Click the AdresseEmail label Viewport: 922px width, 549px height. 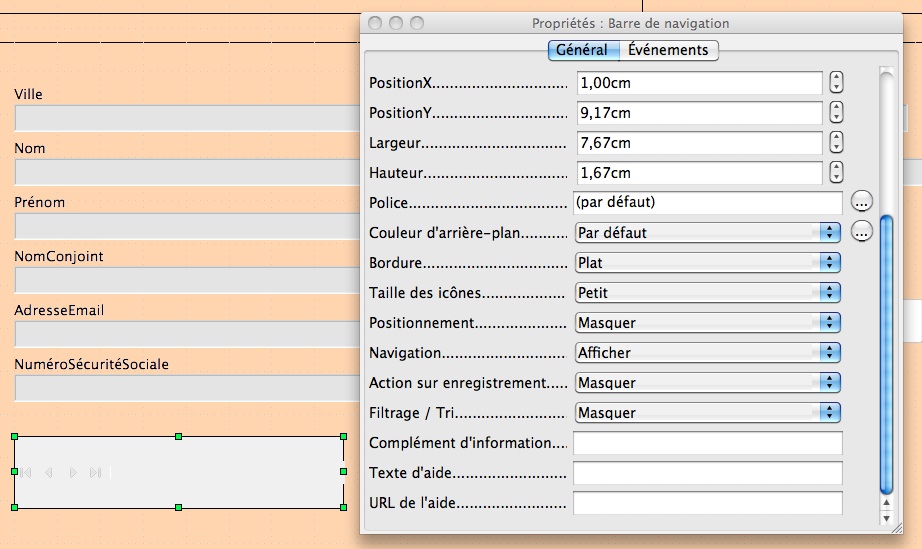point(59,310)
